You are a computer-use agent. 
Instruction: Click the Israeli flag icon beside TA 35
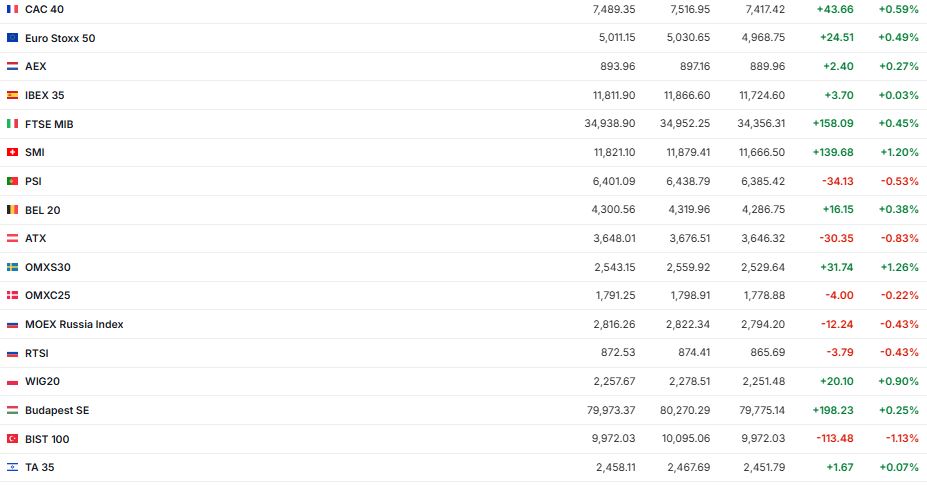point(12,468)
